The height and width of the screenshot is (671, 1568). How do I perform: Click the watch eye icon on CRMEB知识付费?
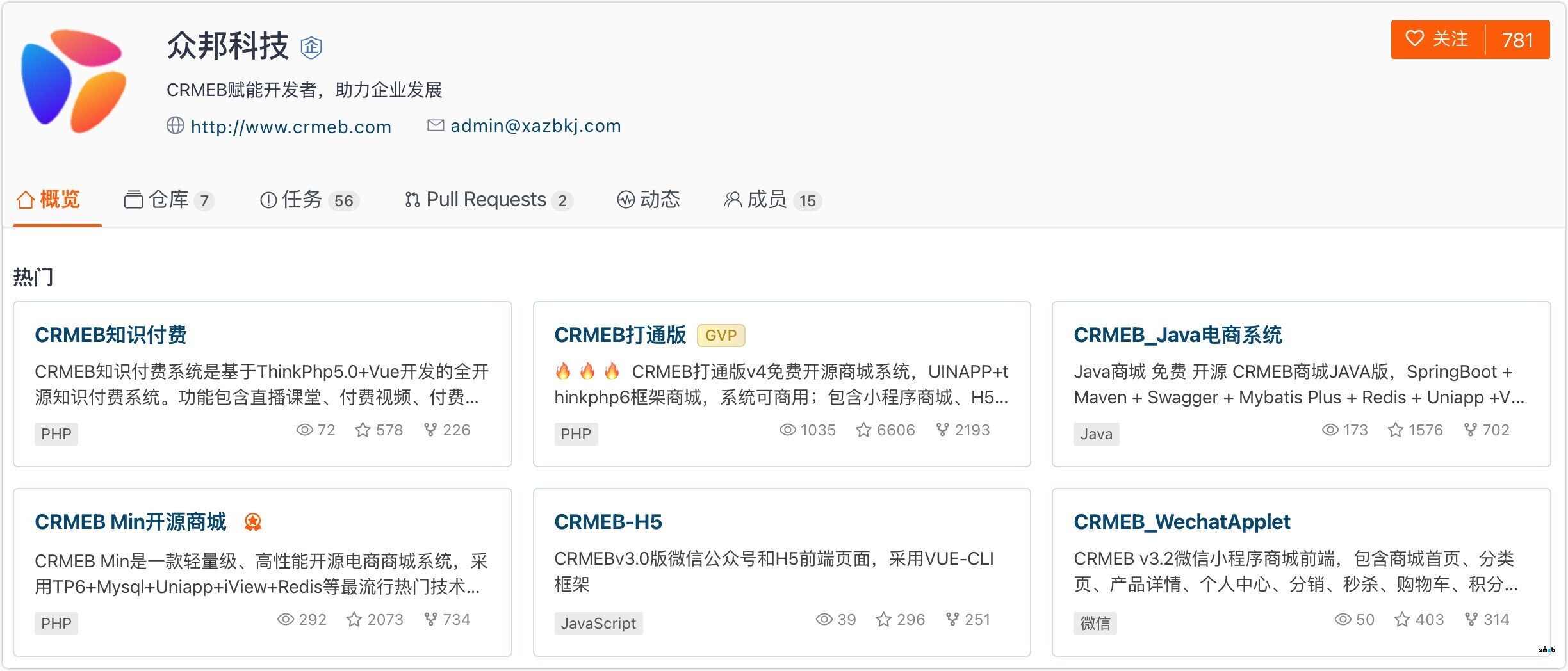[x=304, y=430]
